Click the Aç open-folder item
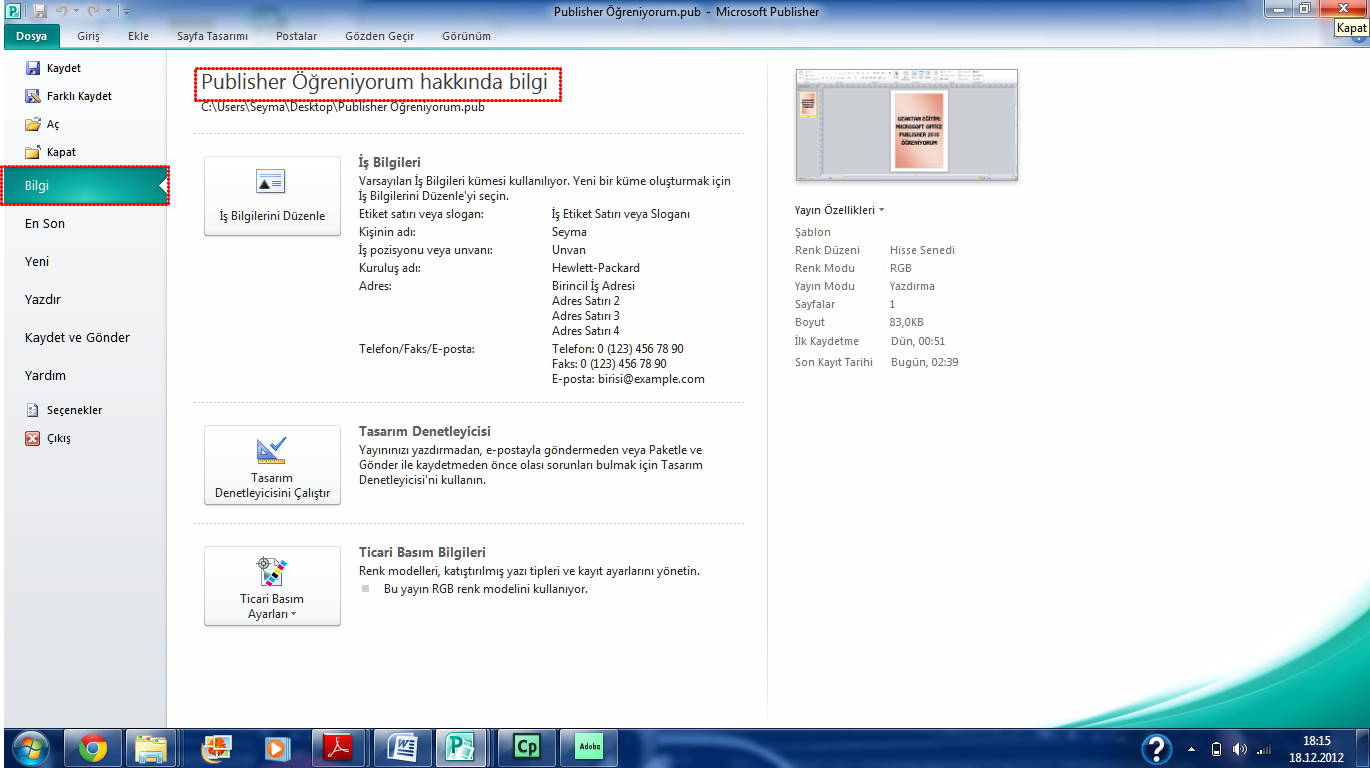Viewport: 1370px width, 768px height. 42,124
